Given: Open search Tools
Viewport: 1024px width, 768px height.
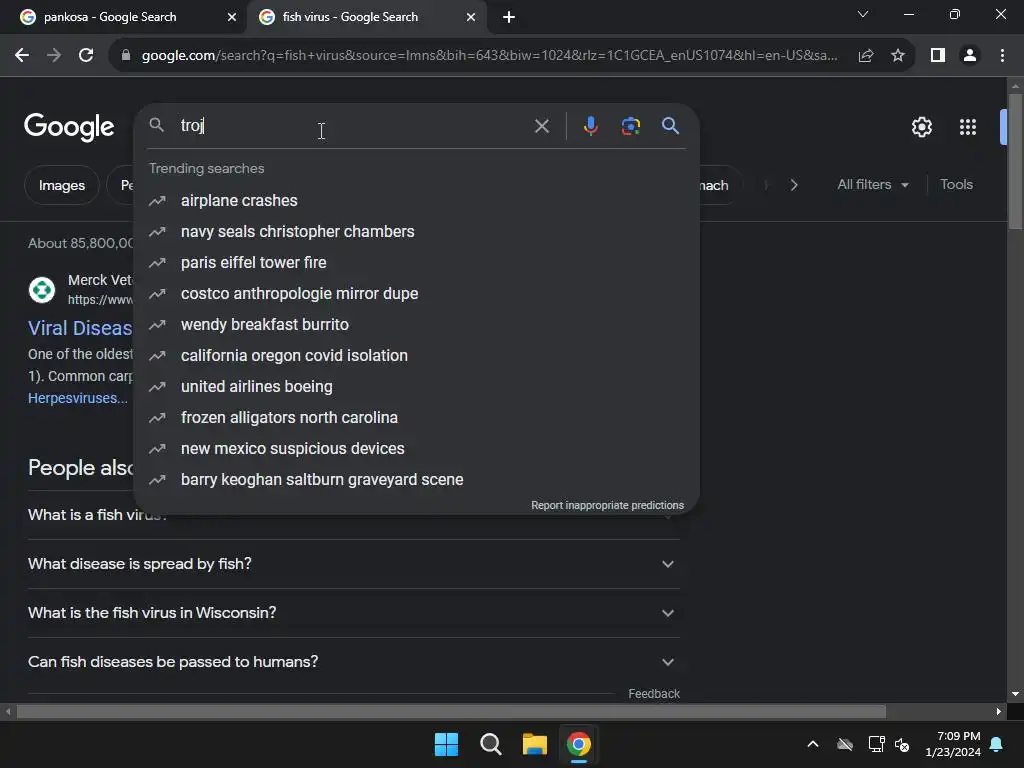Looking at the screenshot, I should [x=956, y=185].
